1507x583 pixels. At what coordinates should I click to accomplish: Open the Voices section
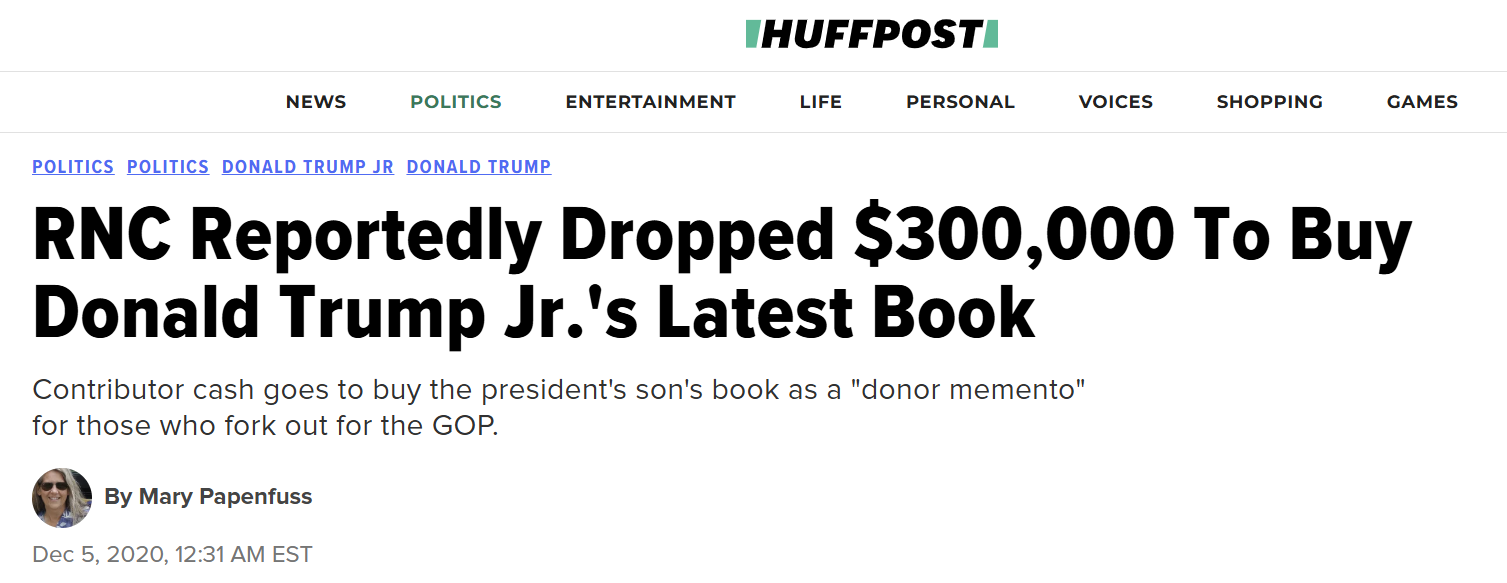point(1115,102)
